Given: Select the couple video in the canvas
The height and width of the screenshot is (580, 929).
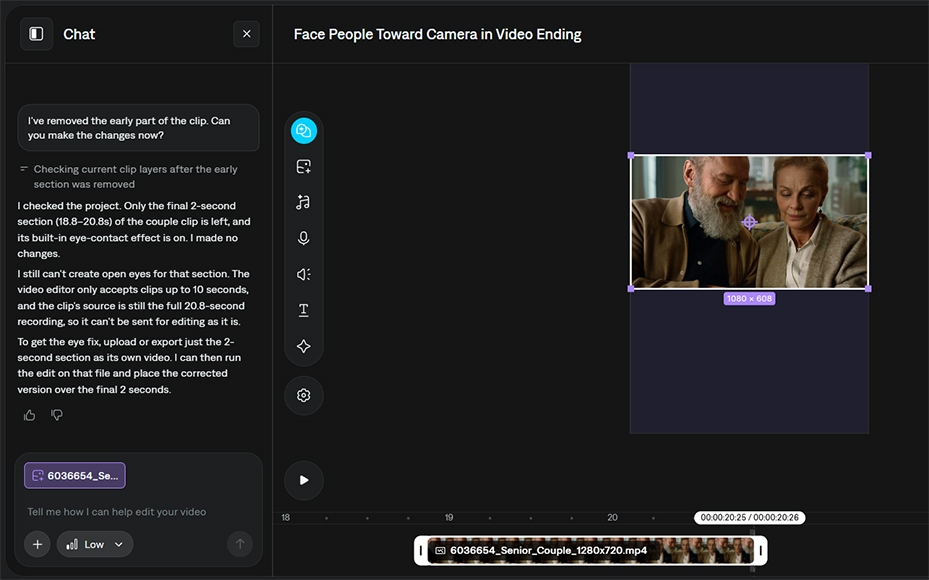Looking at the screenshot, I should click(749, 222).
